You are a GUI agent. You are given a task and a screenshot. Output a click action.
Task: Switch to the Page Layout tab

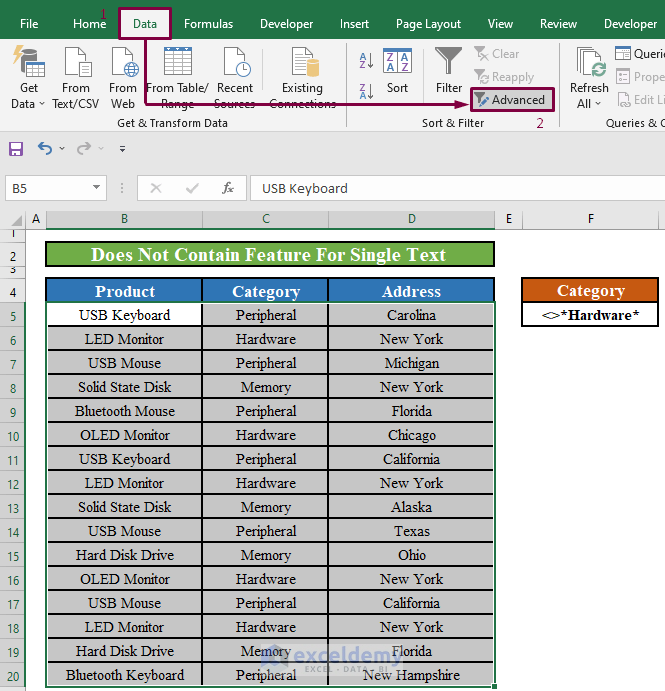tap(428, 24)
